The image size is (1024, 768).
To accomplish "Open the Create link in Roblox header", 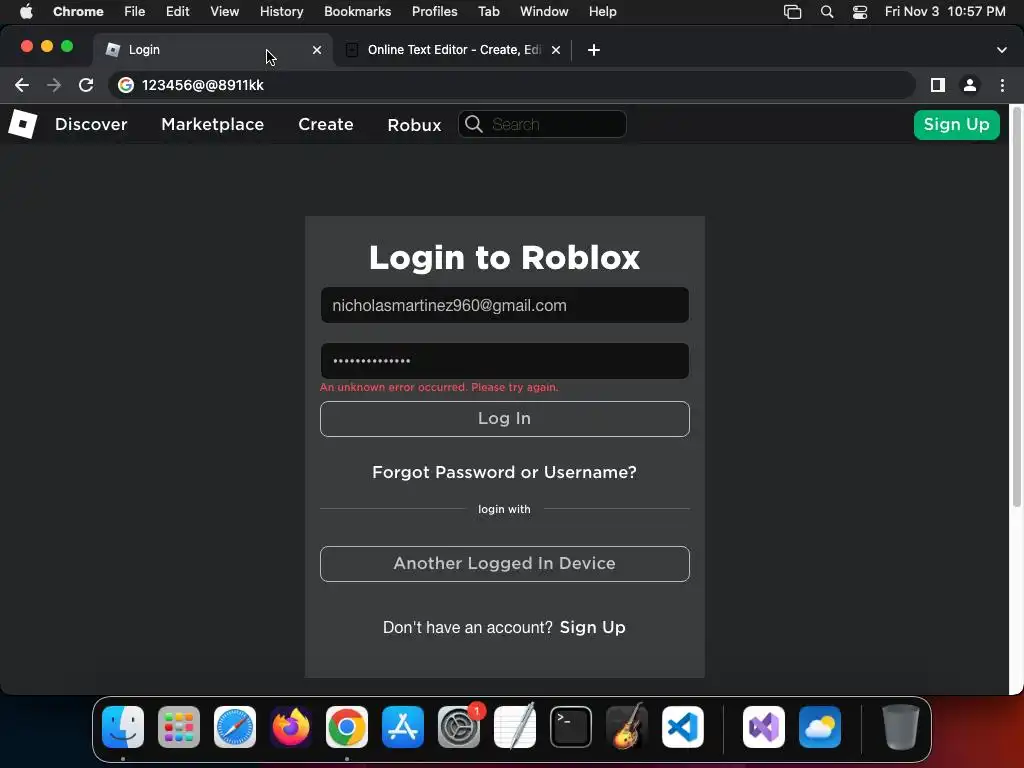I will (x=326, y=124).
